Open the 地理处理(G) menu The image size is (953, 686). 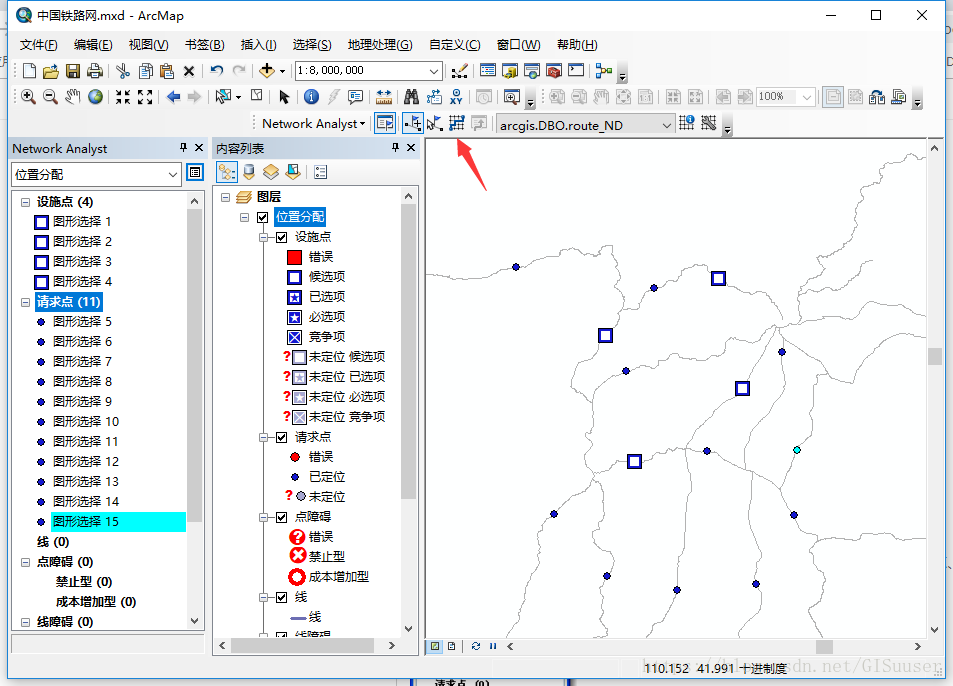tap(380, 45)
